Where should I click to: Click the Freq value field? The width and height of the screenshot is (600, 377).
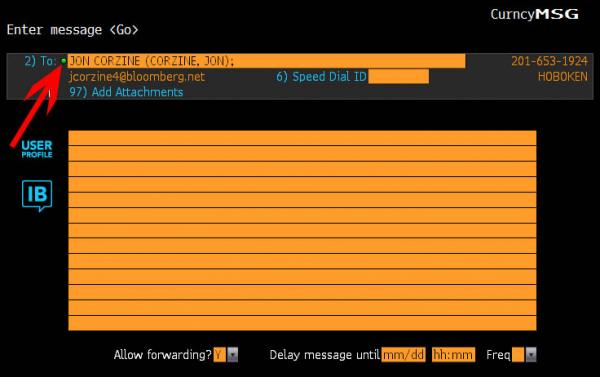click(518, 355)
